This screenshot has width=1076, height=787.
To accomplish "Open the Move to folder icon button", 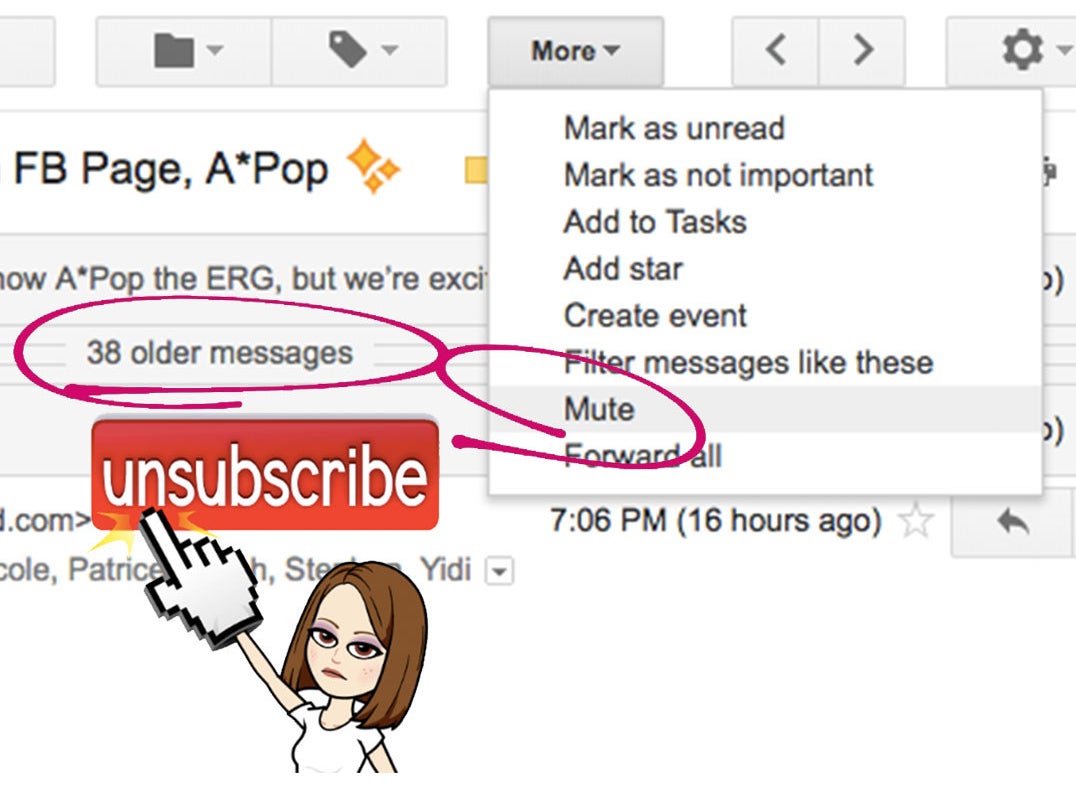I will [184, 51].
